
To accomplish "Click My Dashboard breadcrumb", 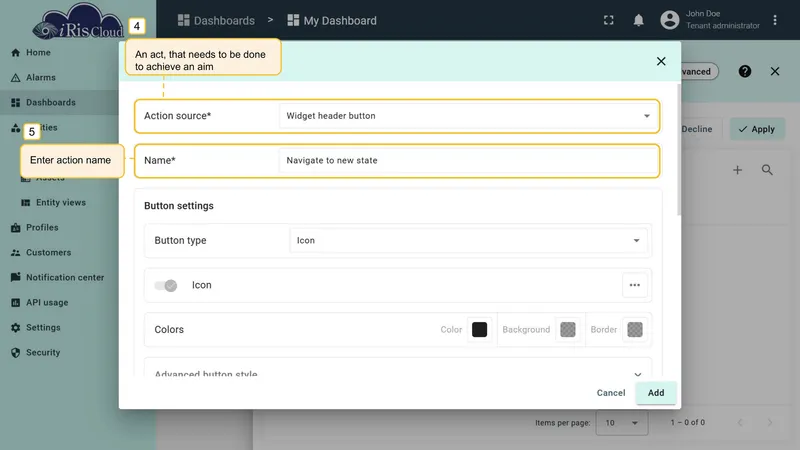I will point(340,20).
